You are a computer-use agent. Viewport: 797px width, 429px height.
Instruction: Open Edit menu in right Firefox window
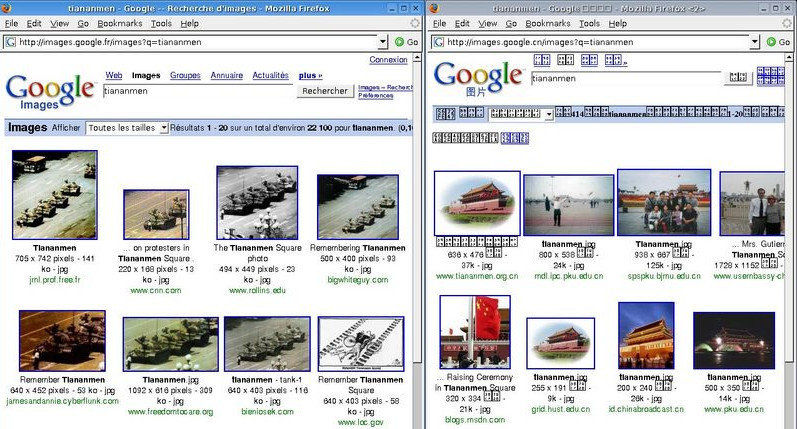(x=462, y=23)
